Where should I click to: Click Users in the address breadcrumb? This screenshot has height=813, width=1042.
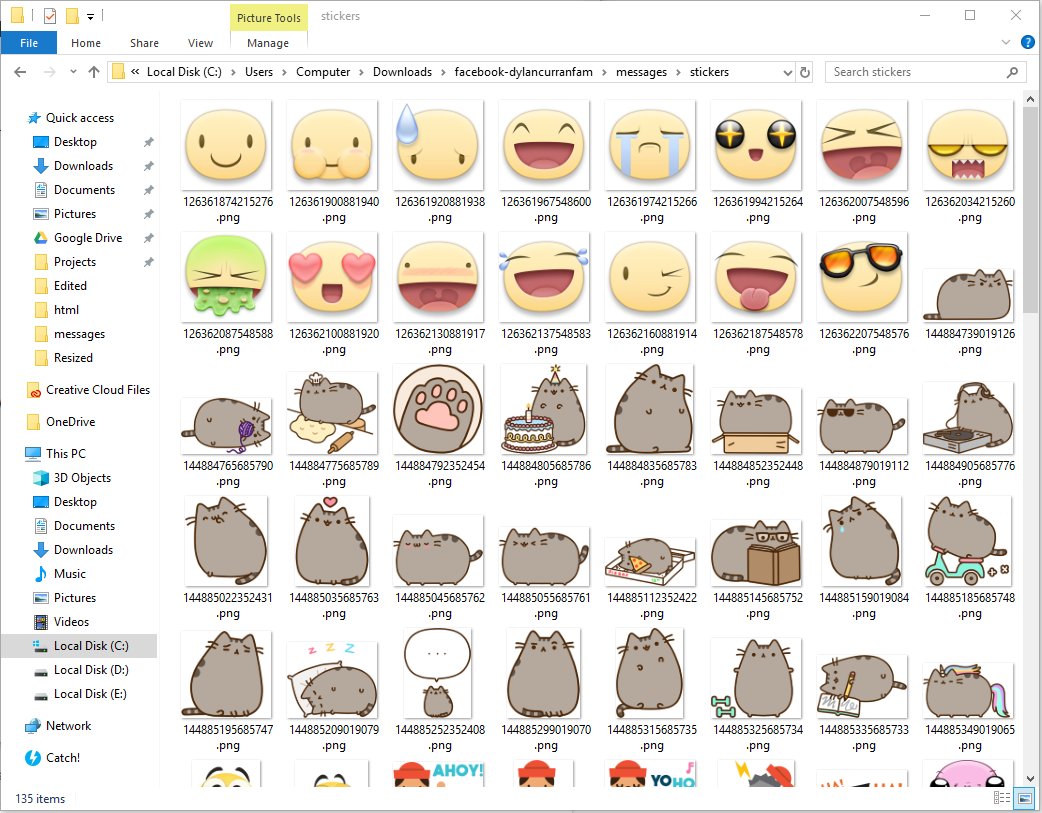pyautogui.click(x=259, y=72)
